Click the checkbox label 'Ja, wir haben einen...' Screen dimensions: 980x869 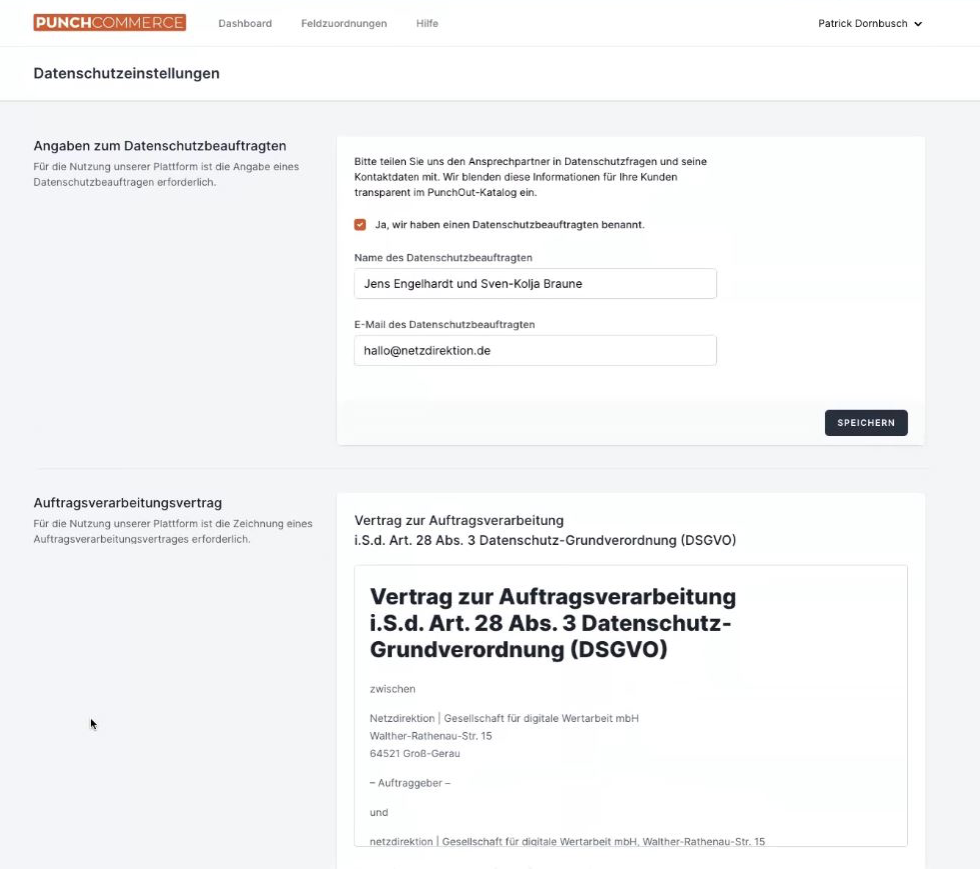pos(509,224)
